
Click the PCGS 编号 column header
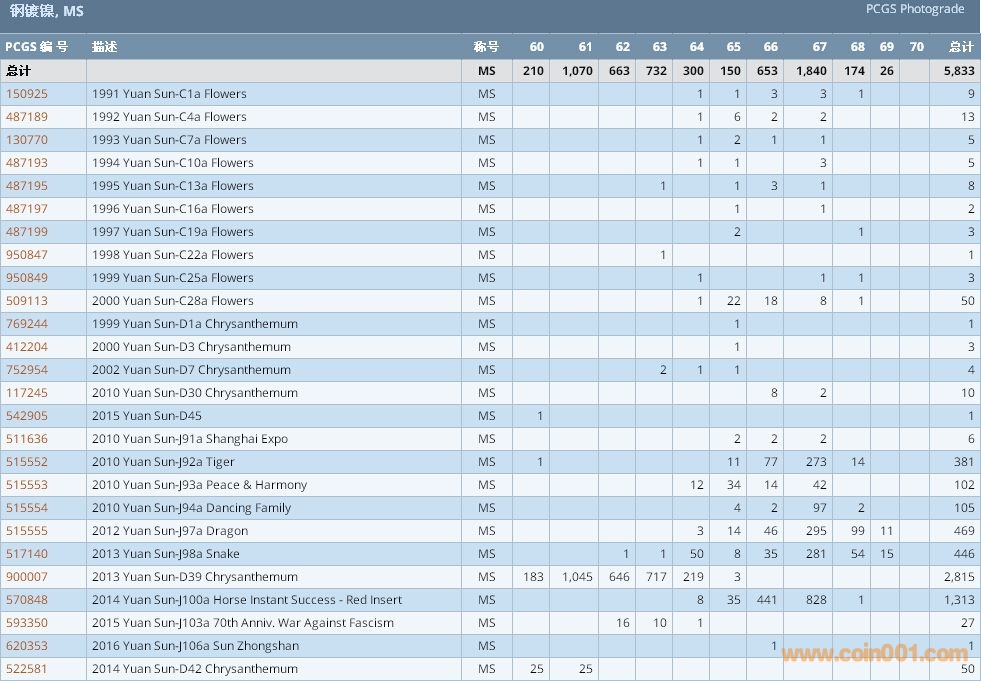pyautogui.click(x=37, y=47)
